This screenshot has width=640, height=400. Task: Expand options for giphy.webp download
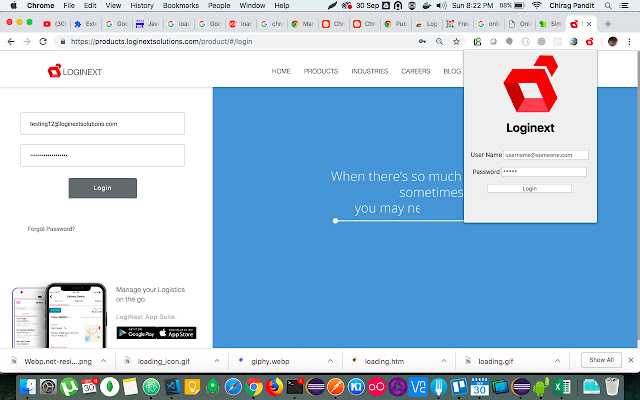[330, 361]
